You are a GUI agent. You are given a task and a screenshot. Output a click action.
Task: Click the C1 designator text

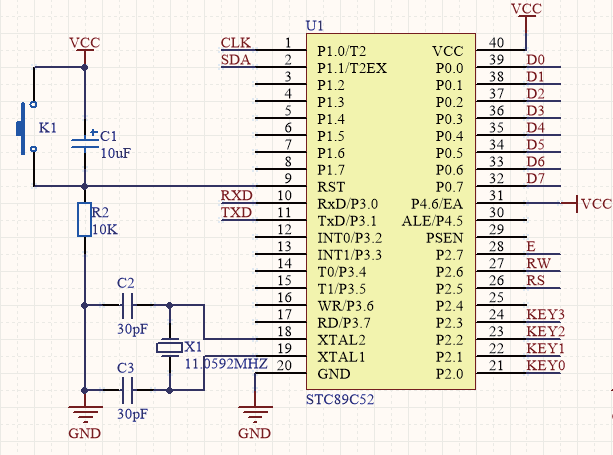108,136
